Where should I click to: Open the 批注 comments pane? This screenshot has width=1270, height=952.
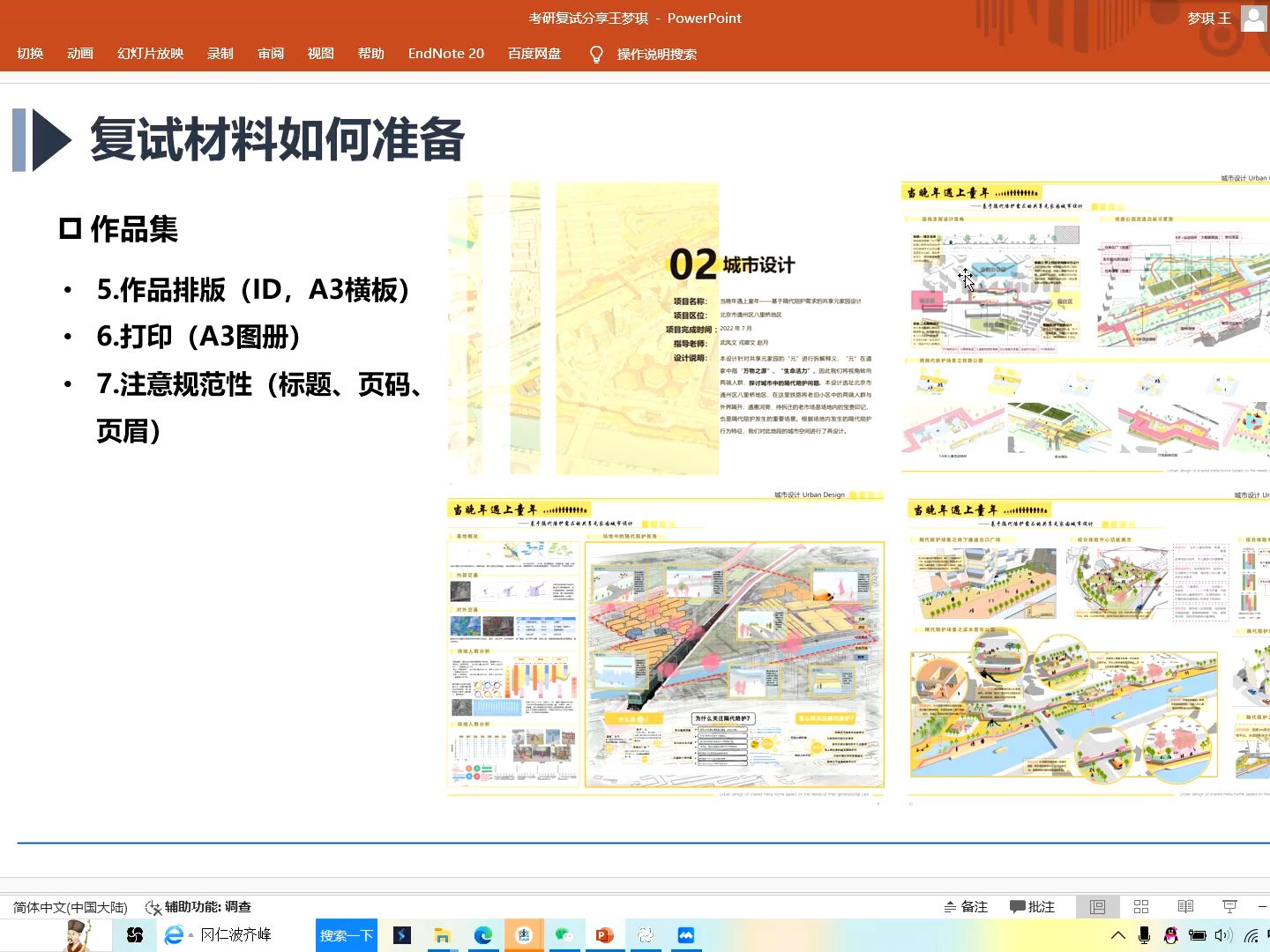coord(1033,907)
